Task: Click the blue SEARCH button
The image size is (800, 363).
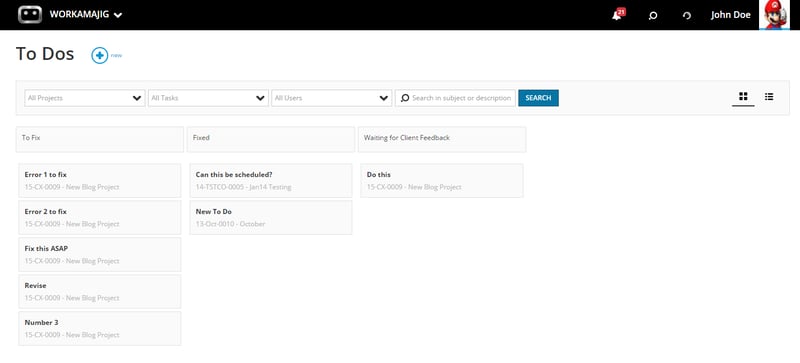Action: coord(538,98)
